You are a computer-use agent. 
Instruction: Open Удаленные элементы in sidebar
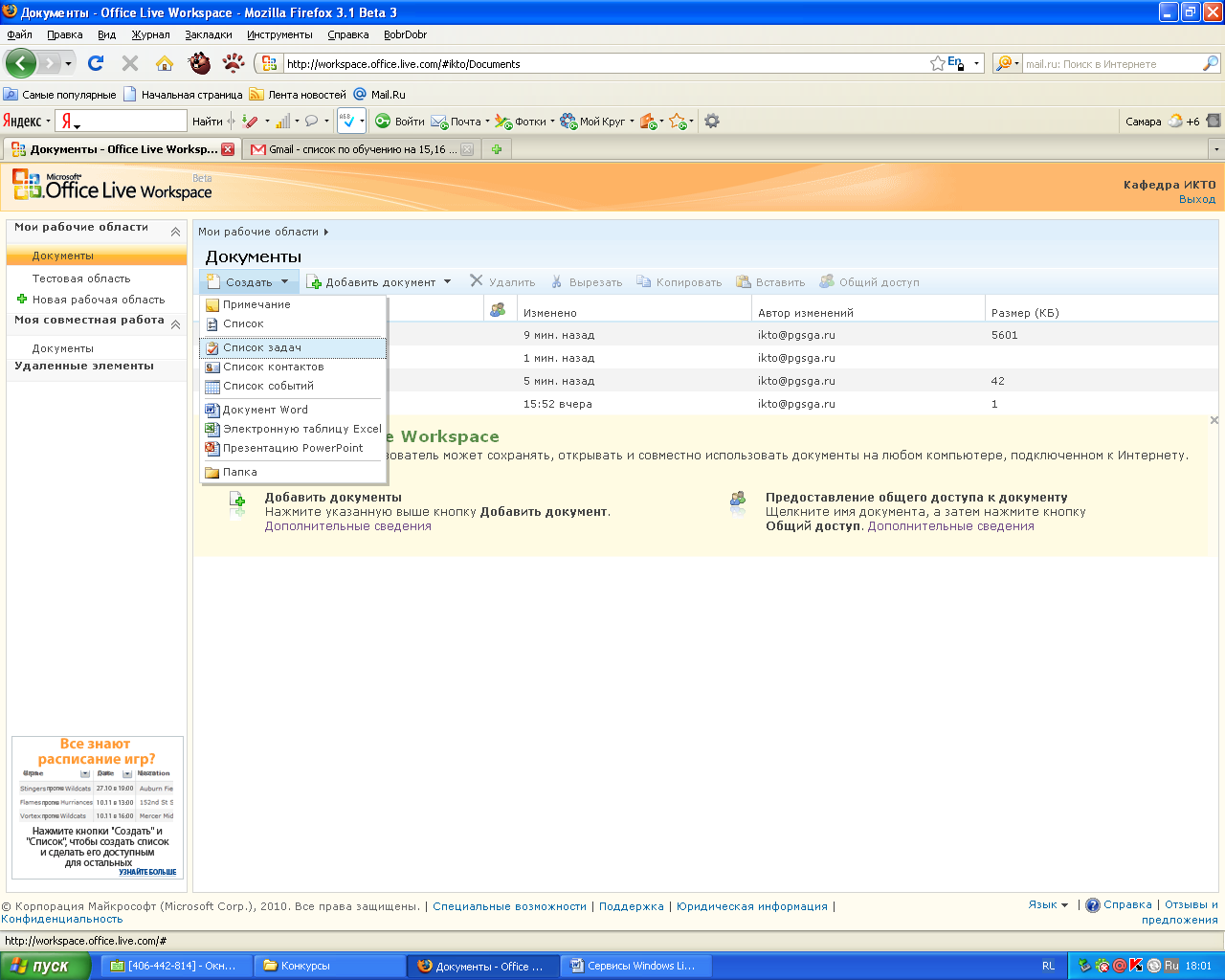click(x=84, y=366)
